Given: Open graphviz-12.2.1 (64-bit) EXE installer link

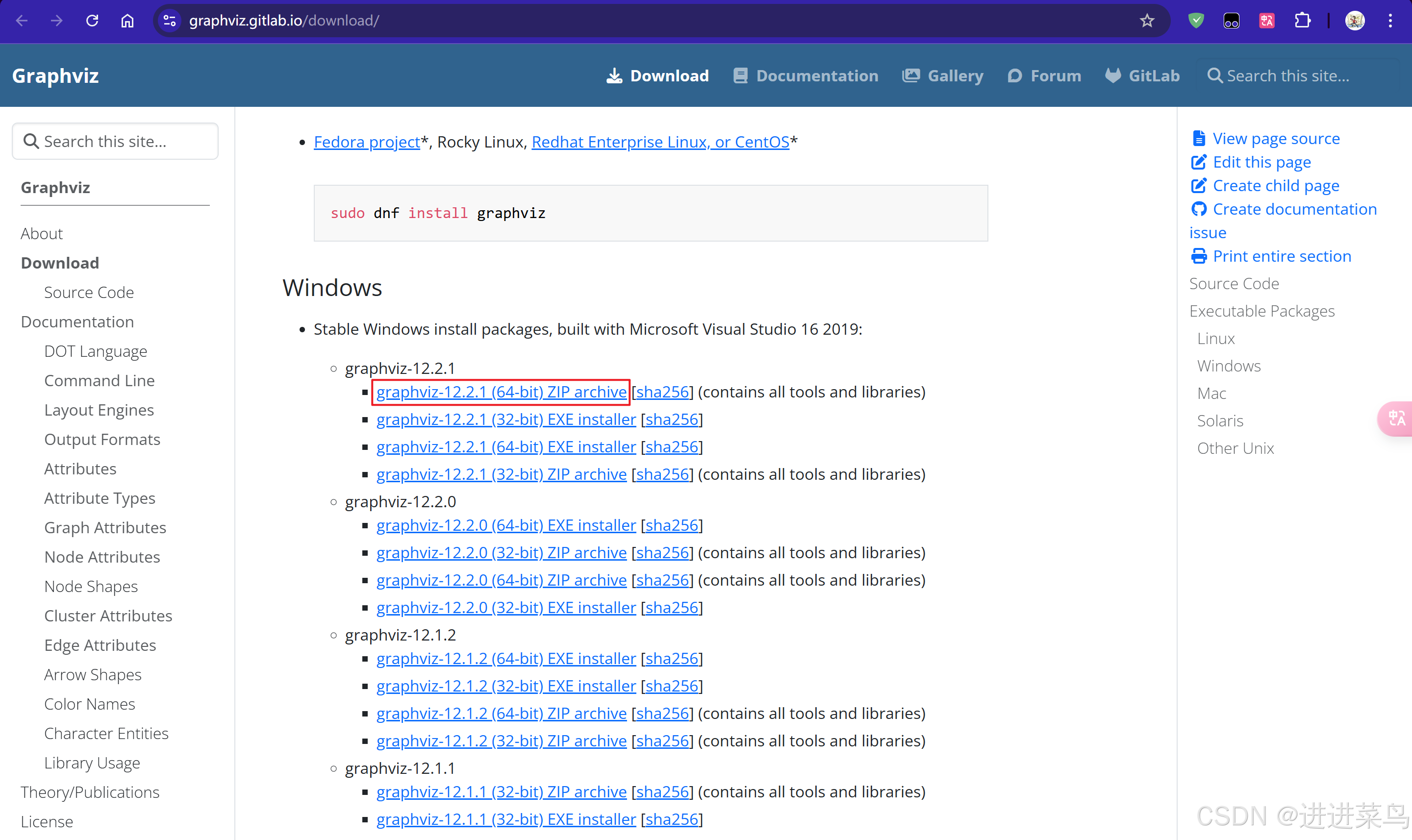Looking at the screenshot, I should [505, 446].
